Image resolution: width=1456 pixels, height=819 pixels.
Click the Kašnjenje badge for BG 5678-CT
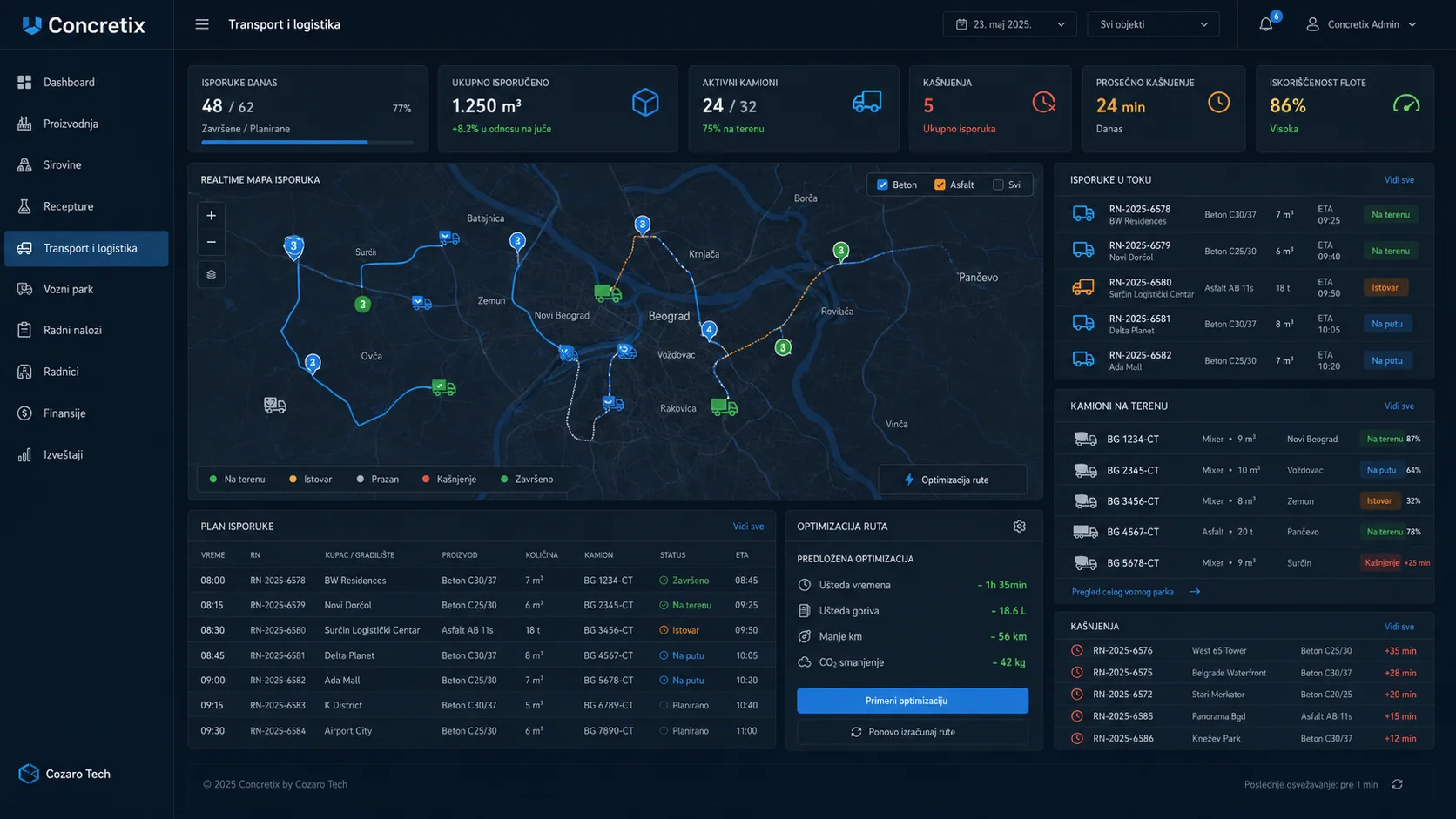pos(1381,563)
